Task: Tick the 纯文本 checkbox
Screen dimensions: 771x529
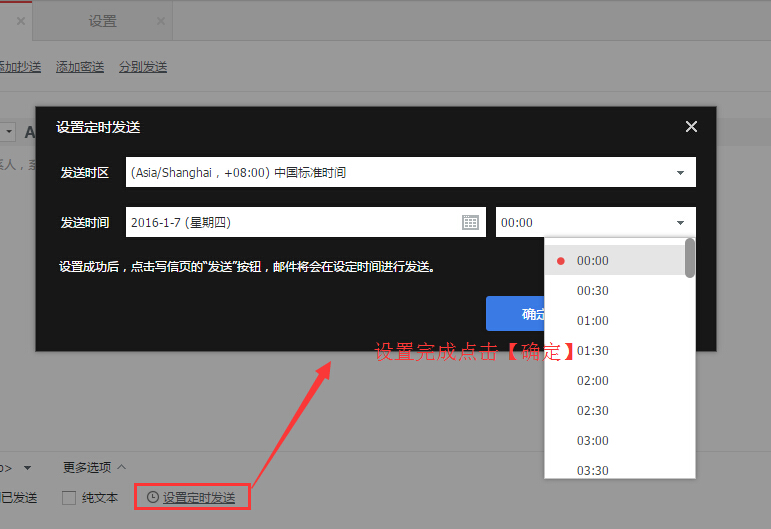Action: point(69,497)
